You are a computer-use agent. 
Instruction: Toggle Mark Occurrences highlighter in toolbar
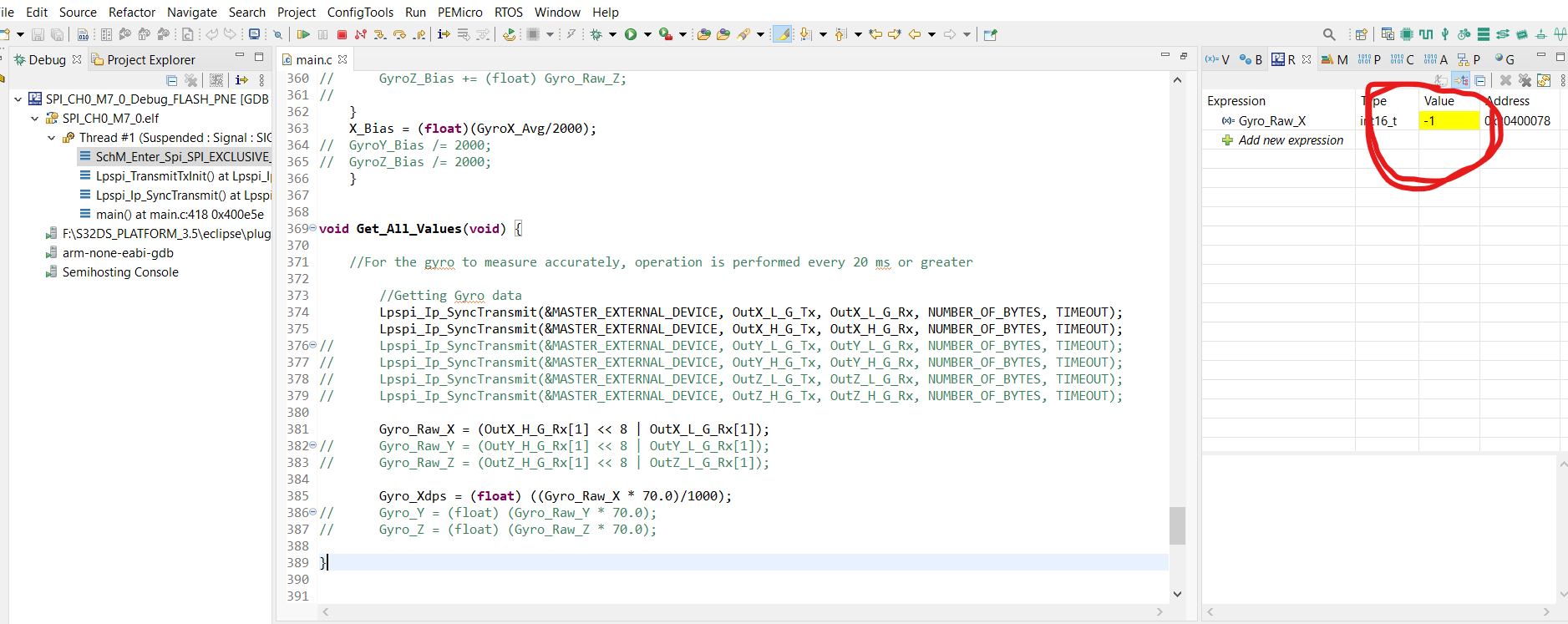[783, 34]
